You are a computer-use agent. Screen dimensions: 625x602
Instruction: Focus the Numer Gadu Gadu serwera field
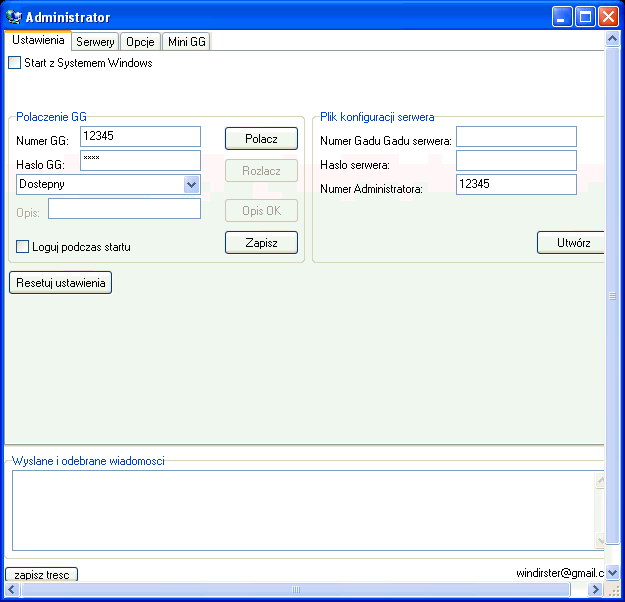point(516,136)
